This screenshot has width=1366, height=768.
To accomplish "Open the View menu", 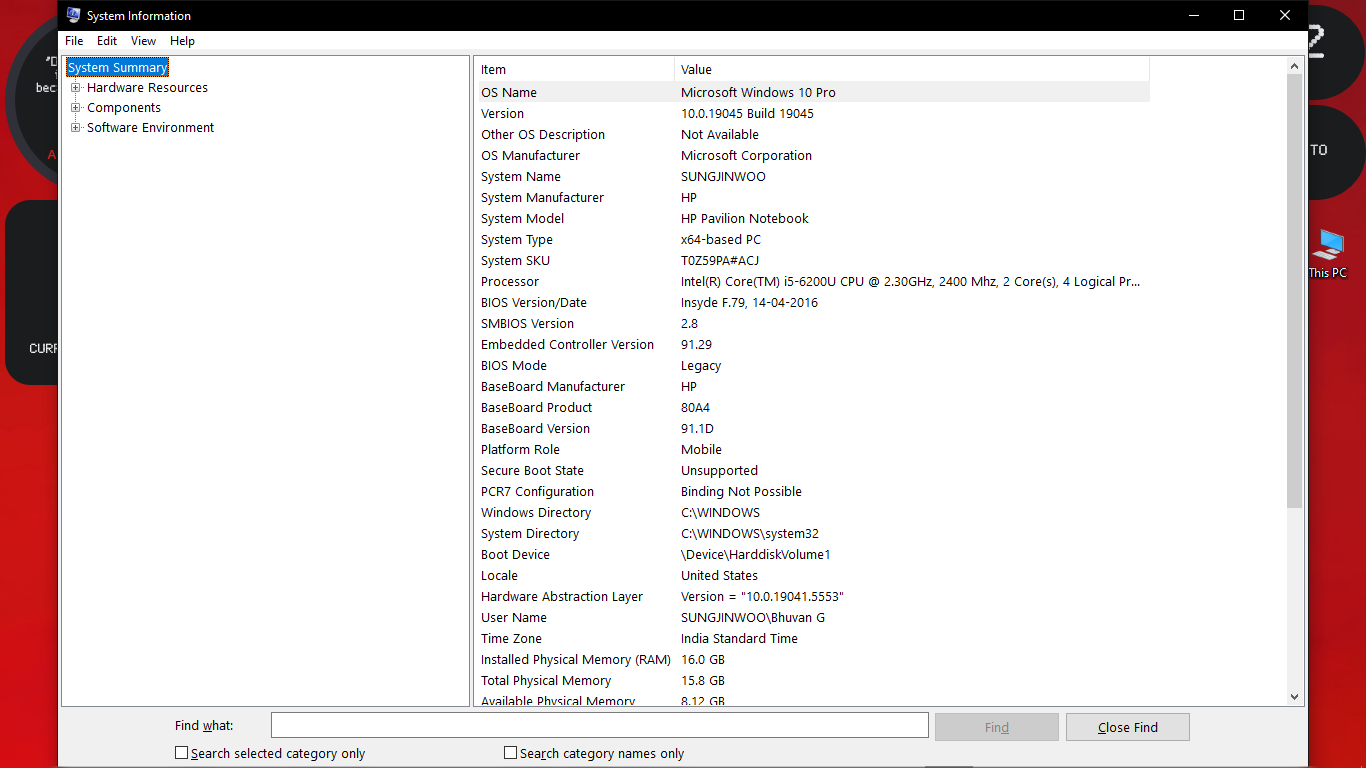I will 143,41.
